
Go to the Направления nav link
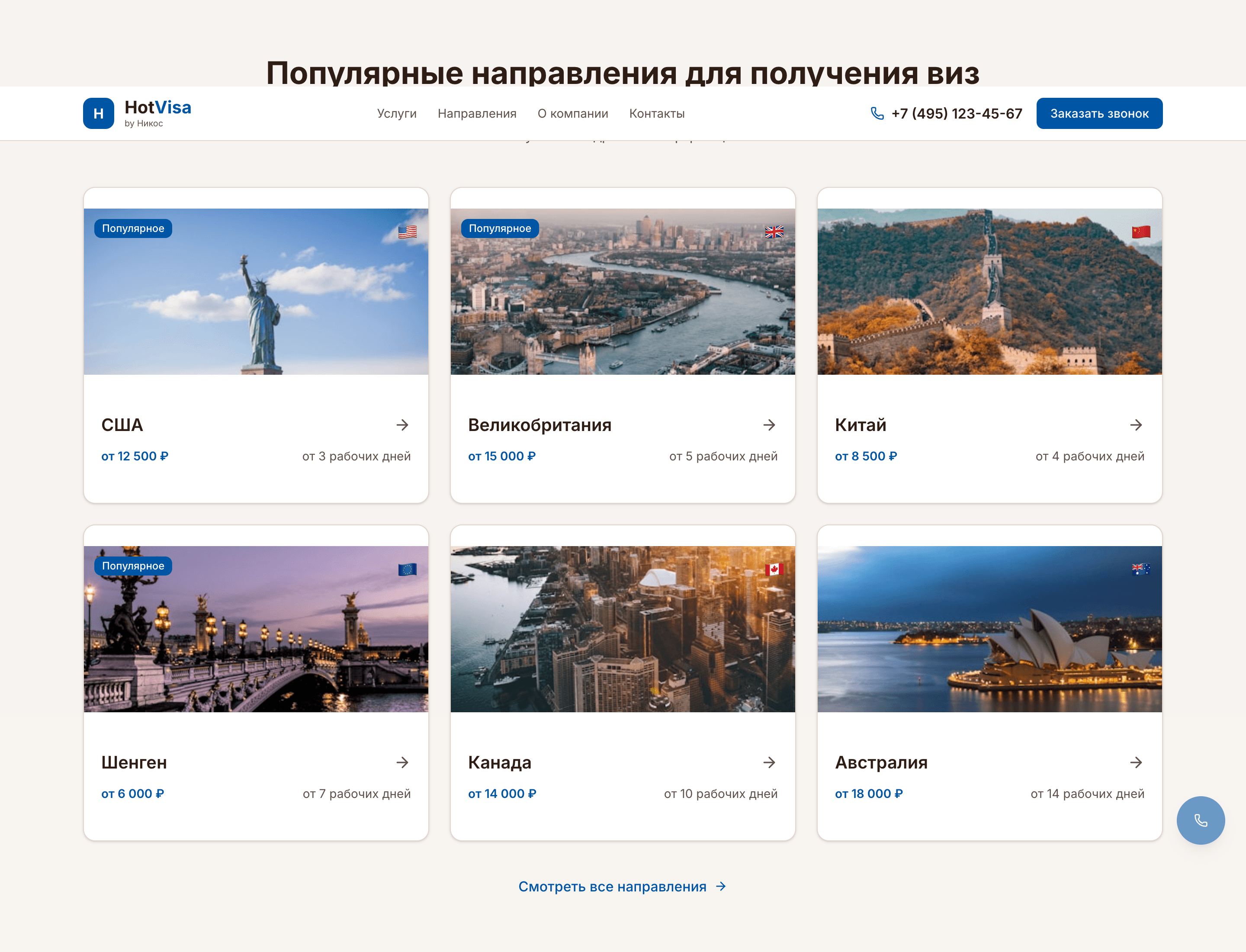coord(477,113)
